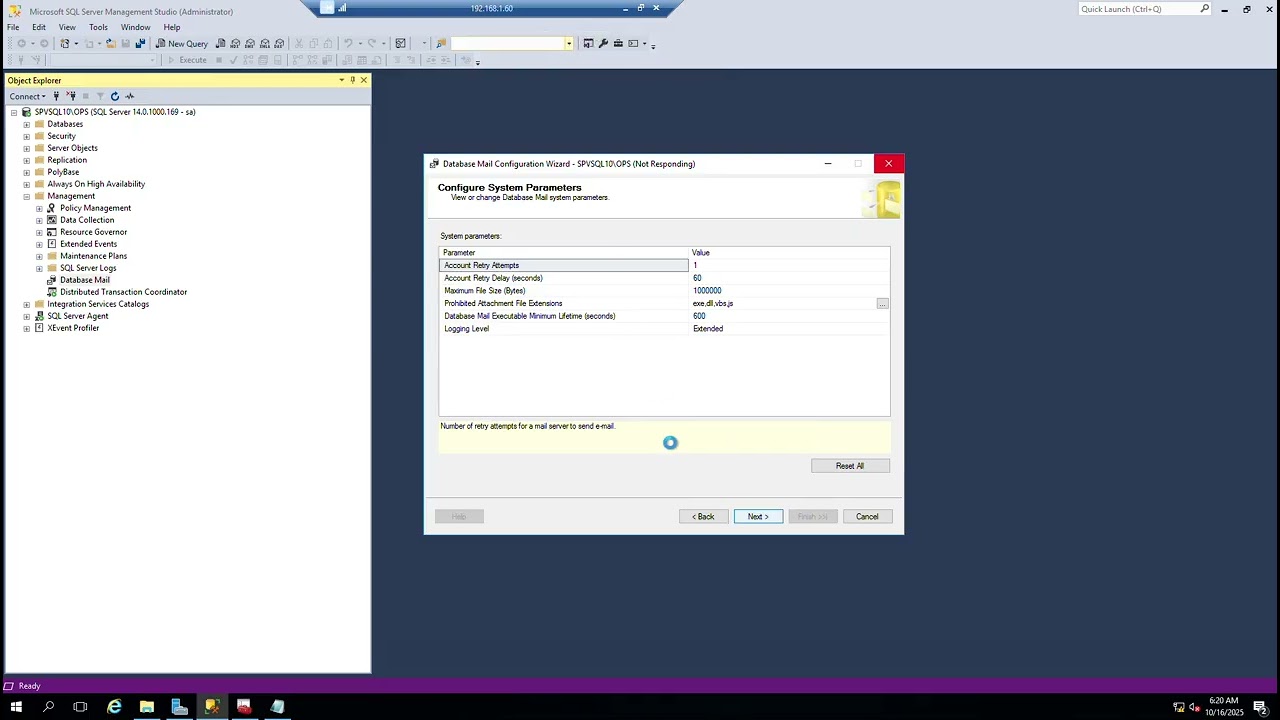Click the Reset All button

[x=850, y=466]
